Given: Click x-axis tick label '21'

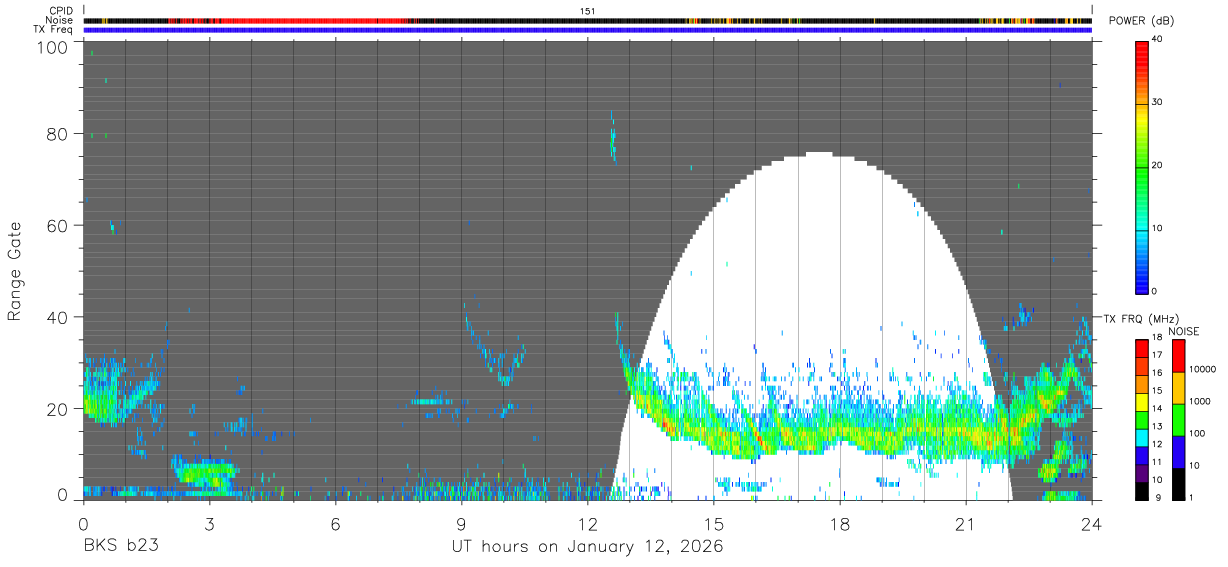Looking at the screenshot, I should click(966, 524).
